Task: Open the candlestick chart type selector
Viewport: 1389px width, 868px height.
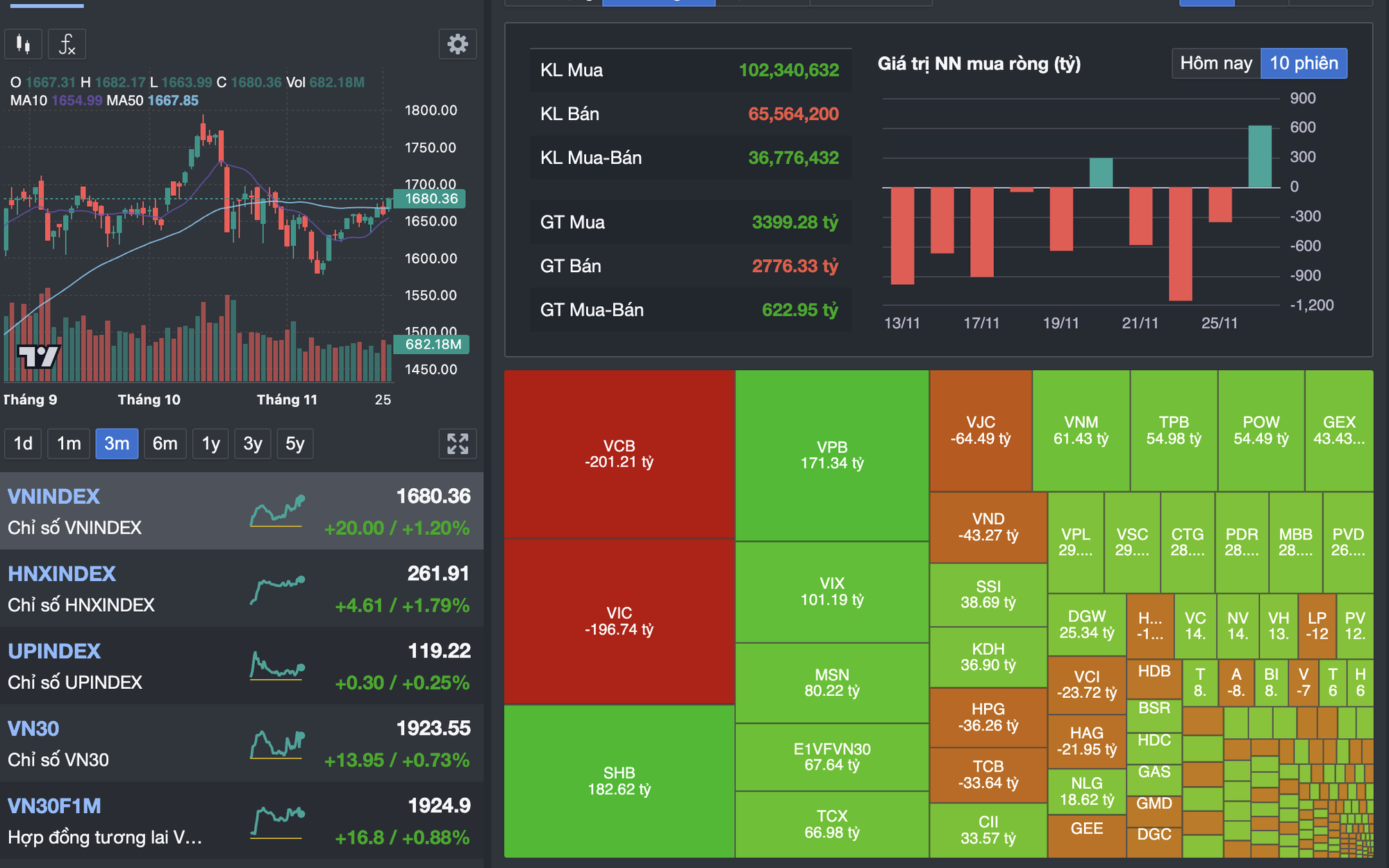Action: pos(24,44)
